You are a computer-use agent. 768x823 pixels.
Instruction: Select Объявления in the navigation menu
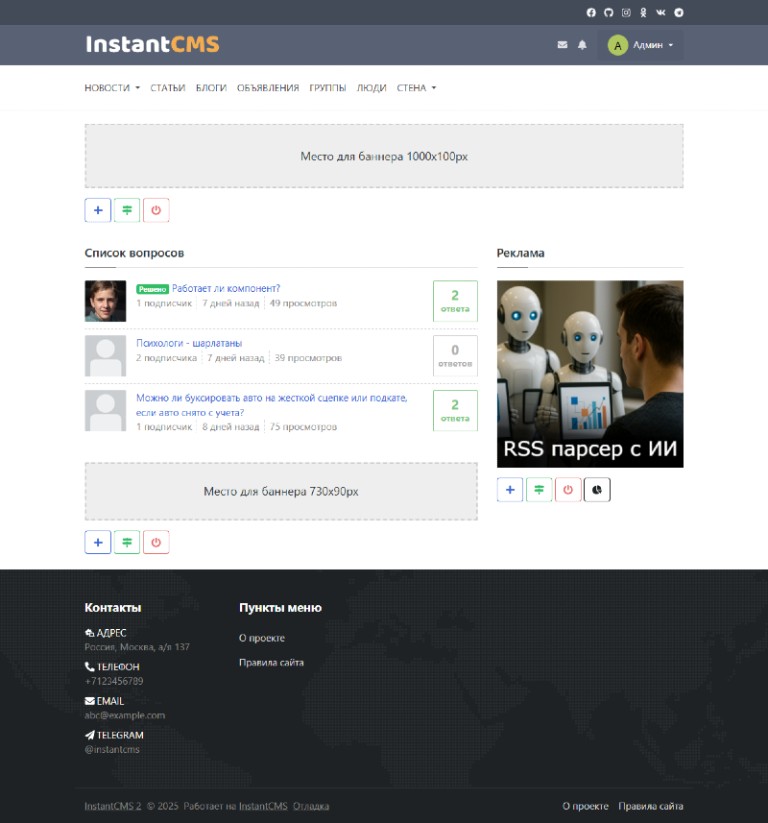point(268,88)
